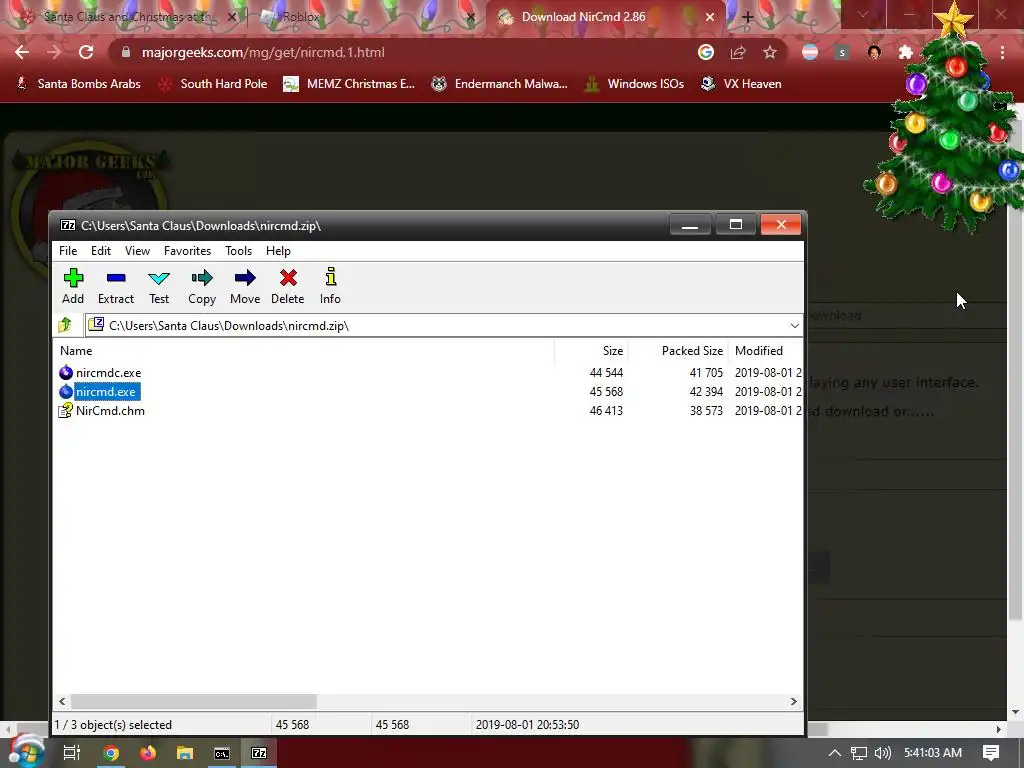This screenshot has height=768, width=1024.
Task: Click the 7-Zip taskbar button
Action: click(259, 753)
